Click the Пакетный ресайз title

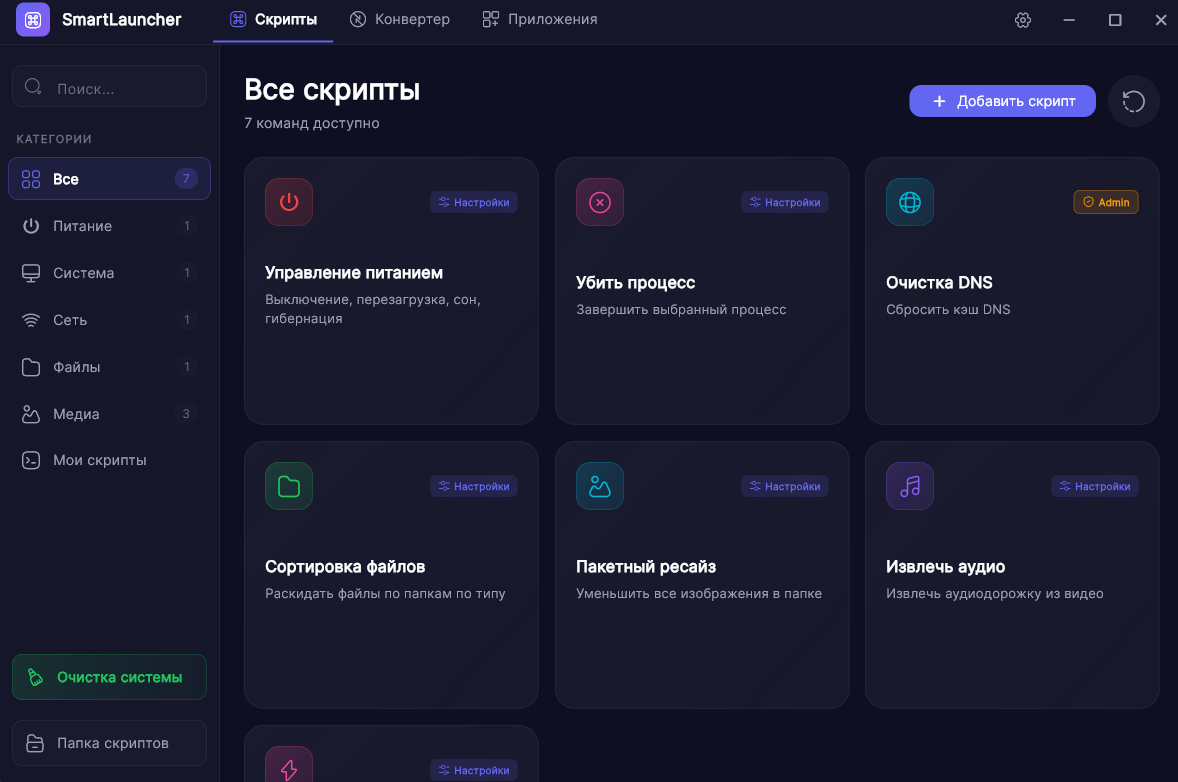click(x=646, y=567)
